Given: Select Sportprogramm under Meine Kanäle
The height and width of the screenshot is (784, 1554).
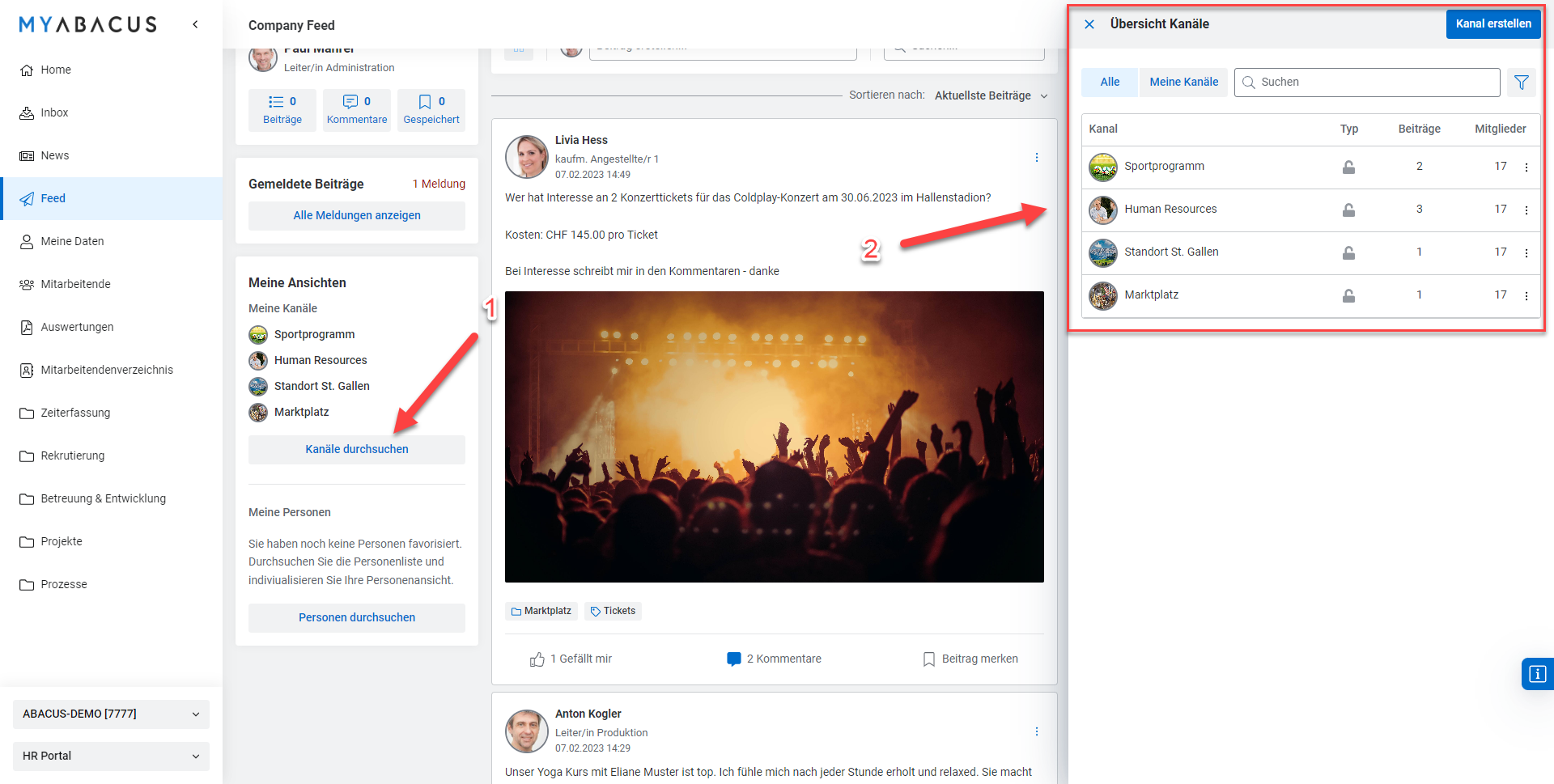Looking at the screenshot, I should point(314,334).
